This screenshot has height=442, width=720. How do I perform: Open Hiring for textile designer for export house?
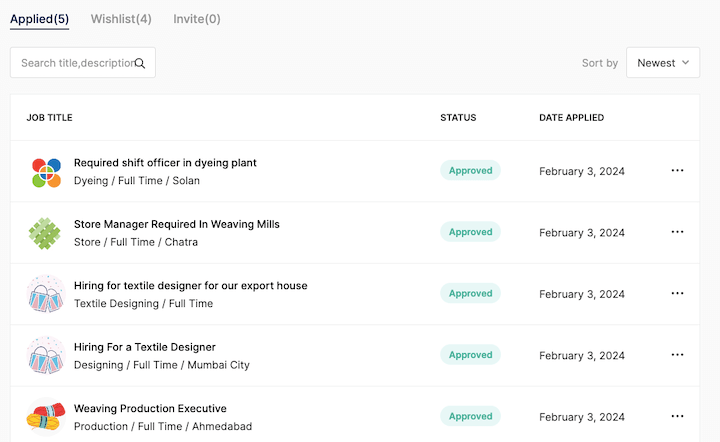(x=191, y=285)
